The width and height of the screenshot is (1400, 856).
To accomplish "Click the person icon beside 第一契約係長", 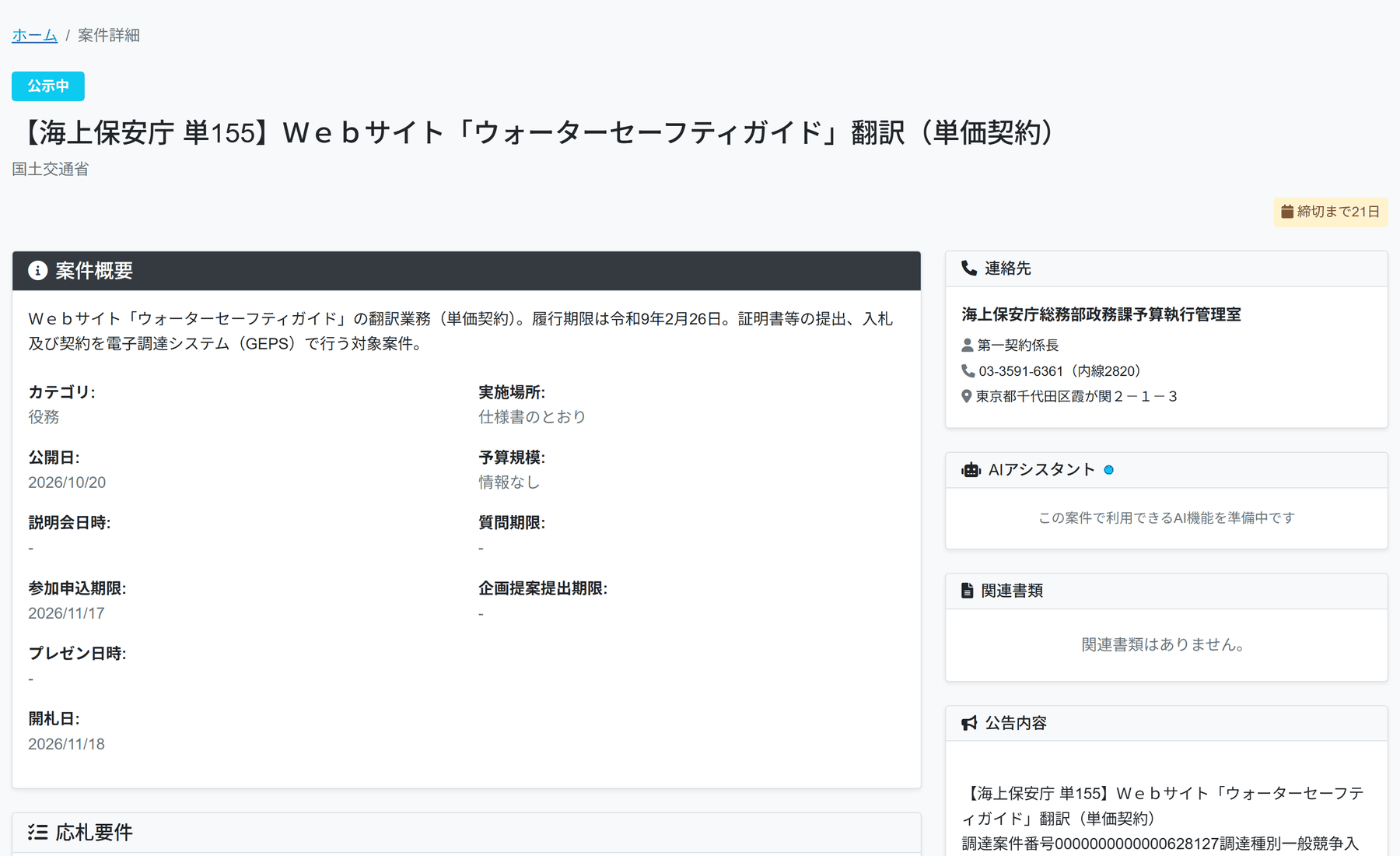I will (968, 345).
